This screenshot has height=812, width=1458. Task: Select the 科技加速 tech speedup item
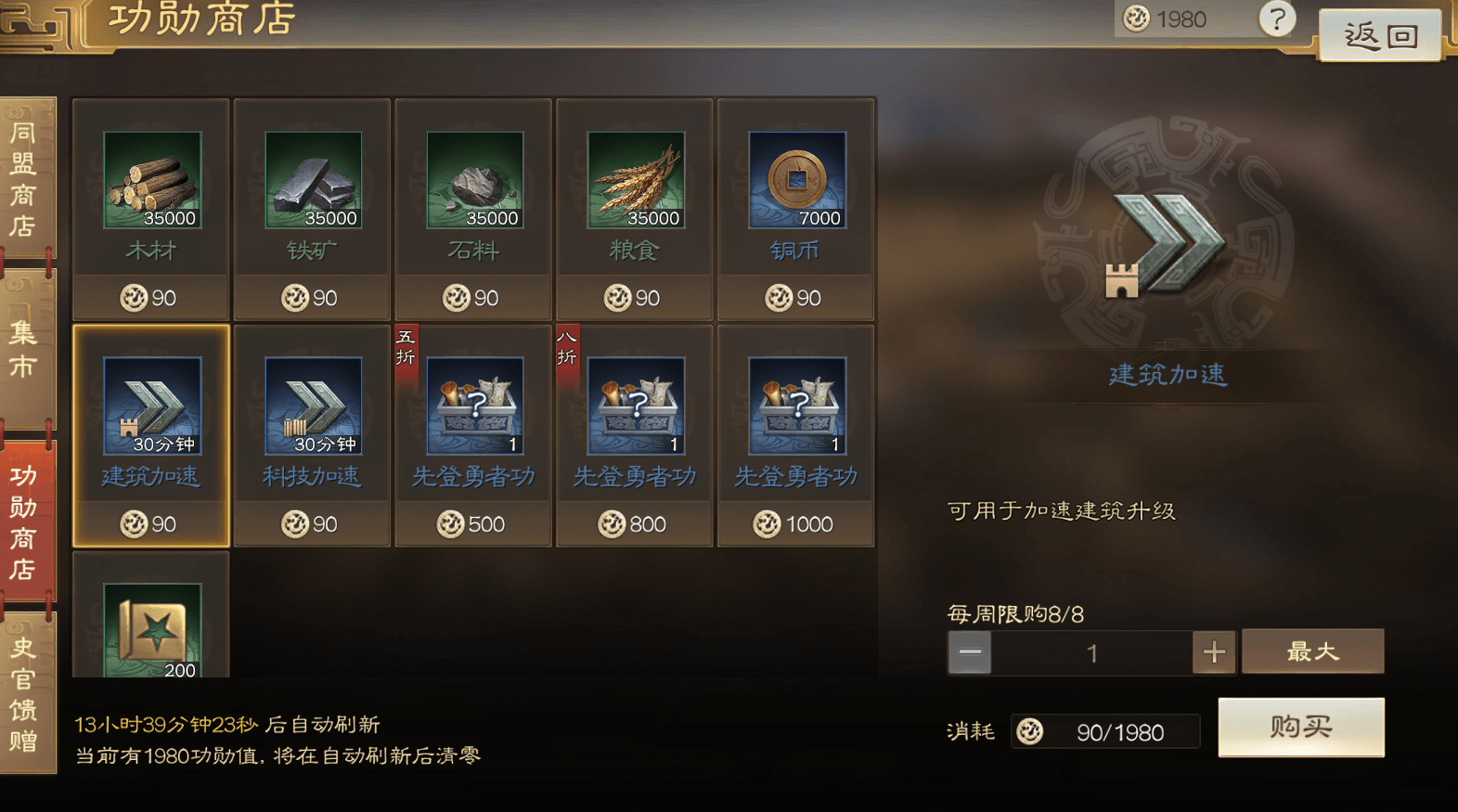click(x=312, y=435)
